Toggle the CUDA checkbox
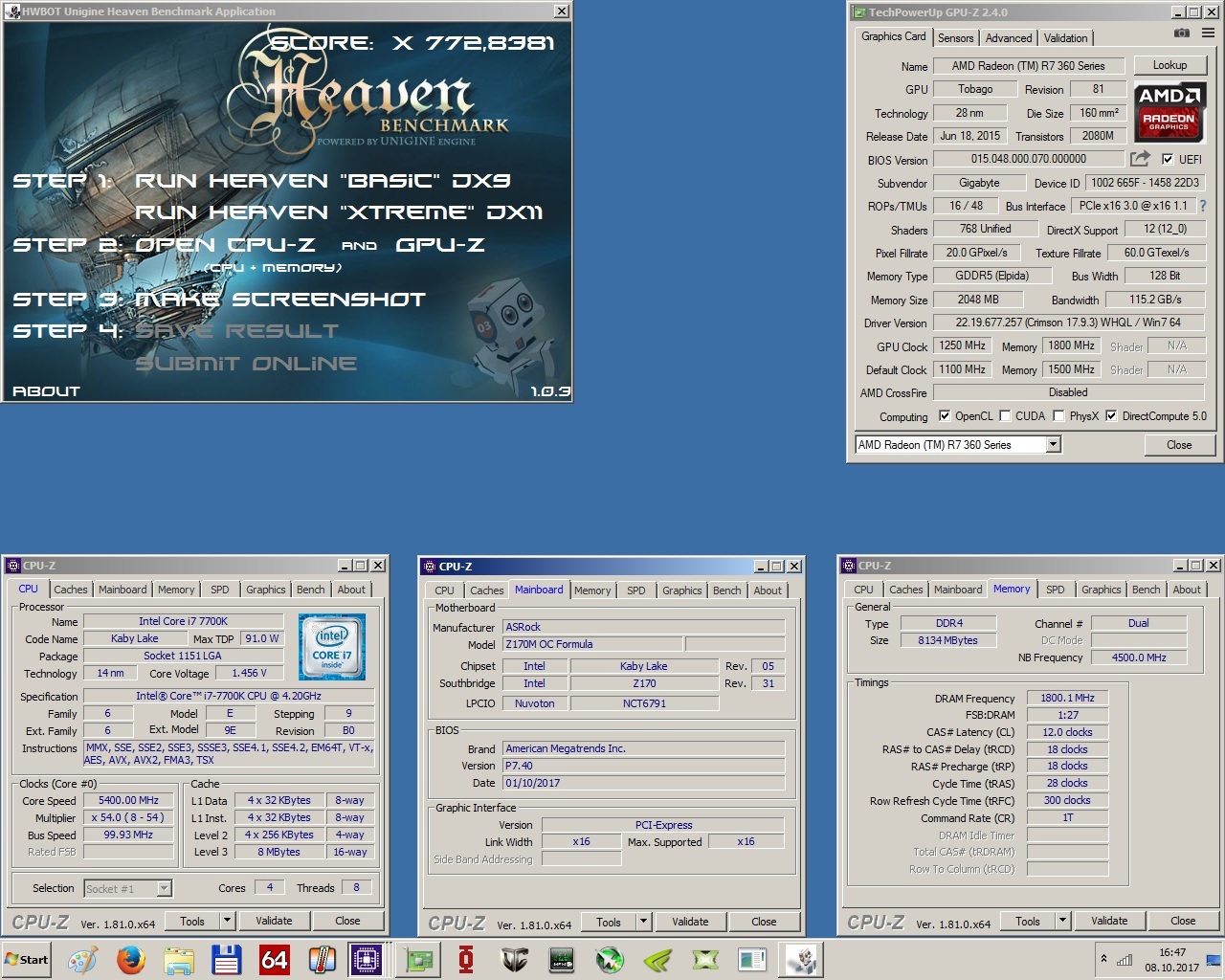1225x980 pixels. point(1005,416)
